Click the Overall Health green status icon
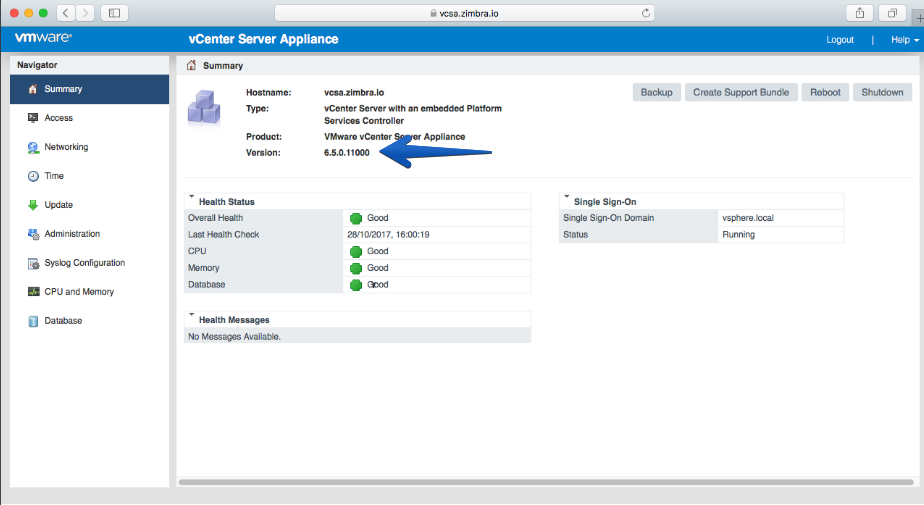 356,219
